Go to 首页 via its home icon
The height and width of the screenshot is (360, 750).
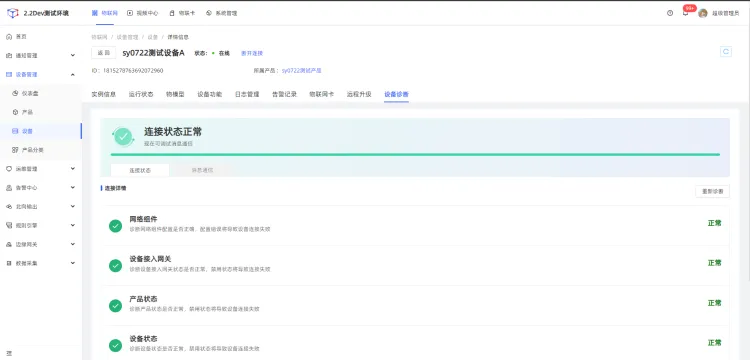(9, 36)
